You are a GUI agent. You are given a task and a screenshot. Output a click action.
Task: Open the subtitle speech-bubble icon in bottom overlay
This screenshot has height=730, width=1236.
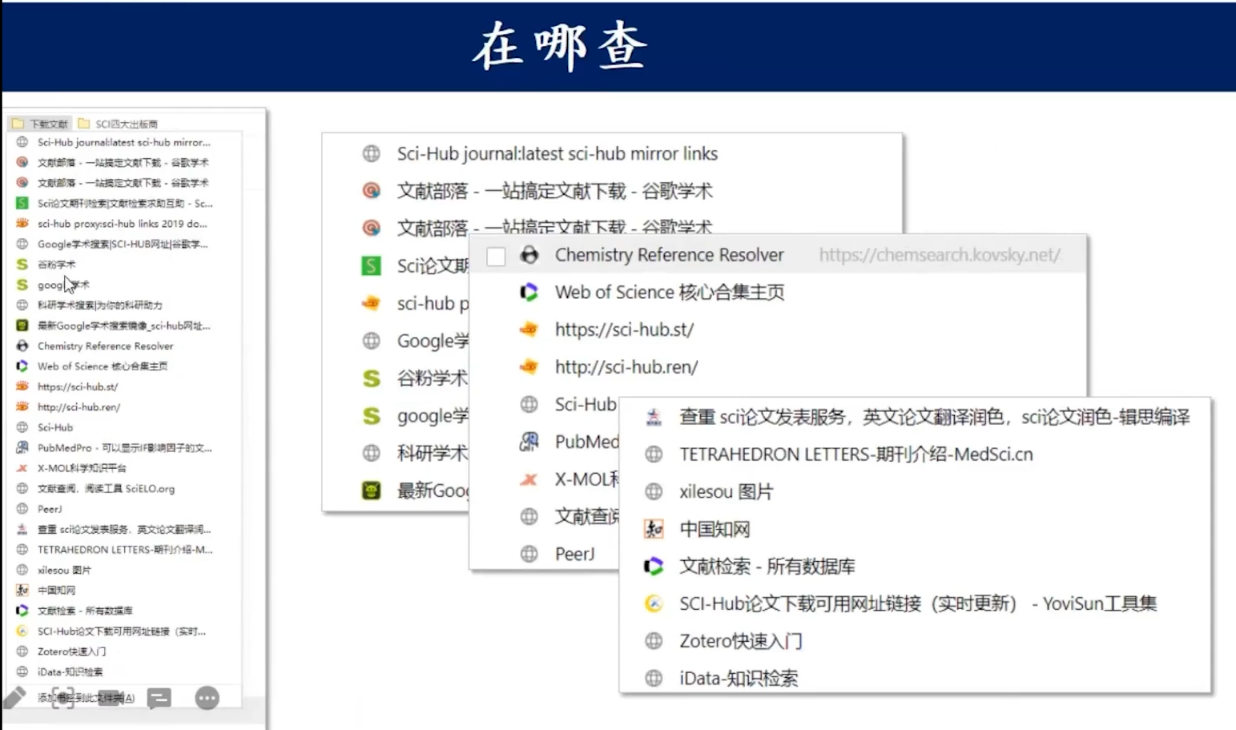(159, 698)
